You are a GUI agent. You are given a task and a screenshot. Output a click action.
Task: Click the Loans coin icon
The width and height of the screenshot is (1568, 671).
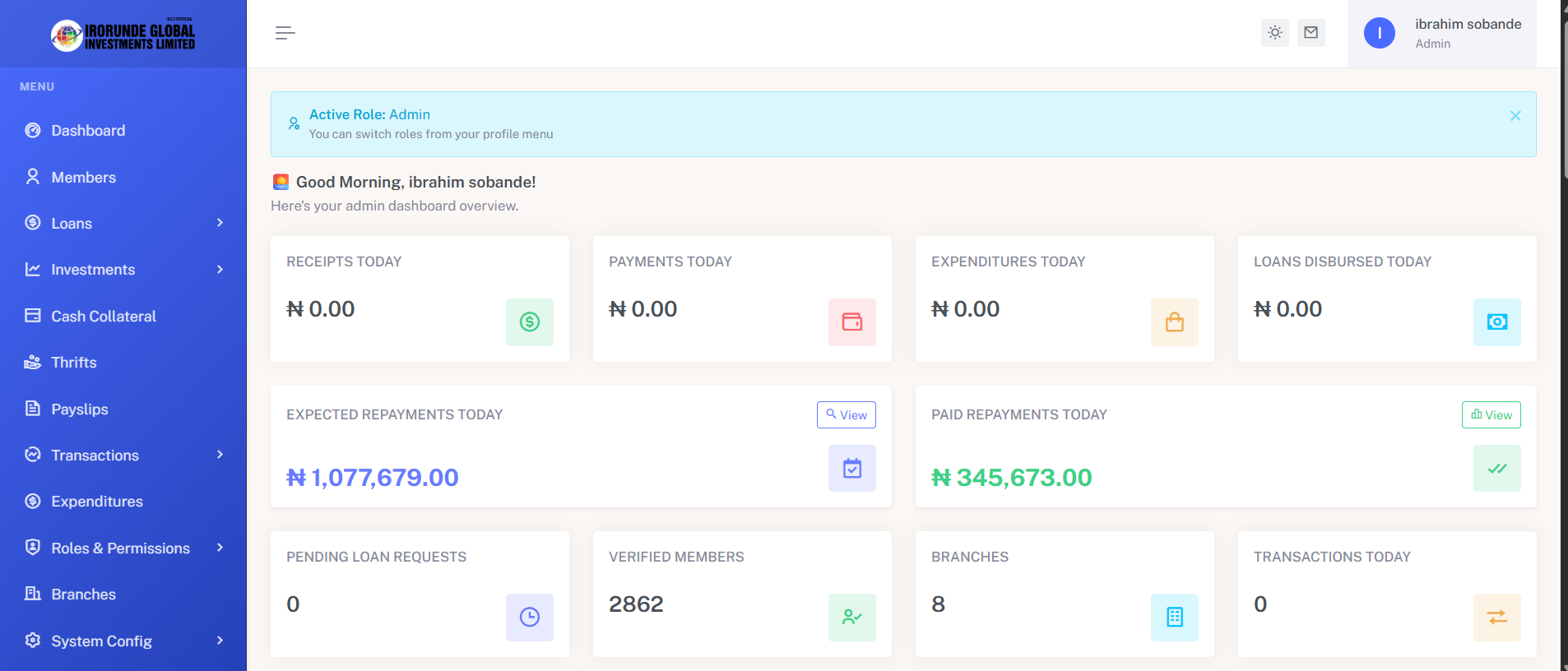tap(33, 223)
